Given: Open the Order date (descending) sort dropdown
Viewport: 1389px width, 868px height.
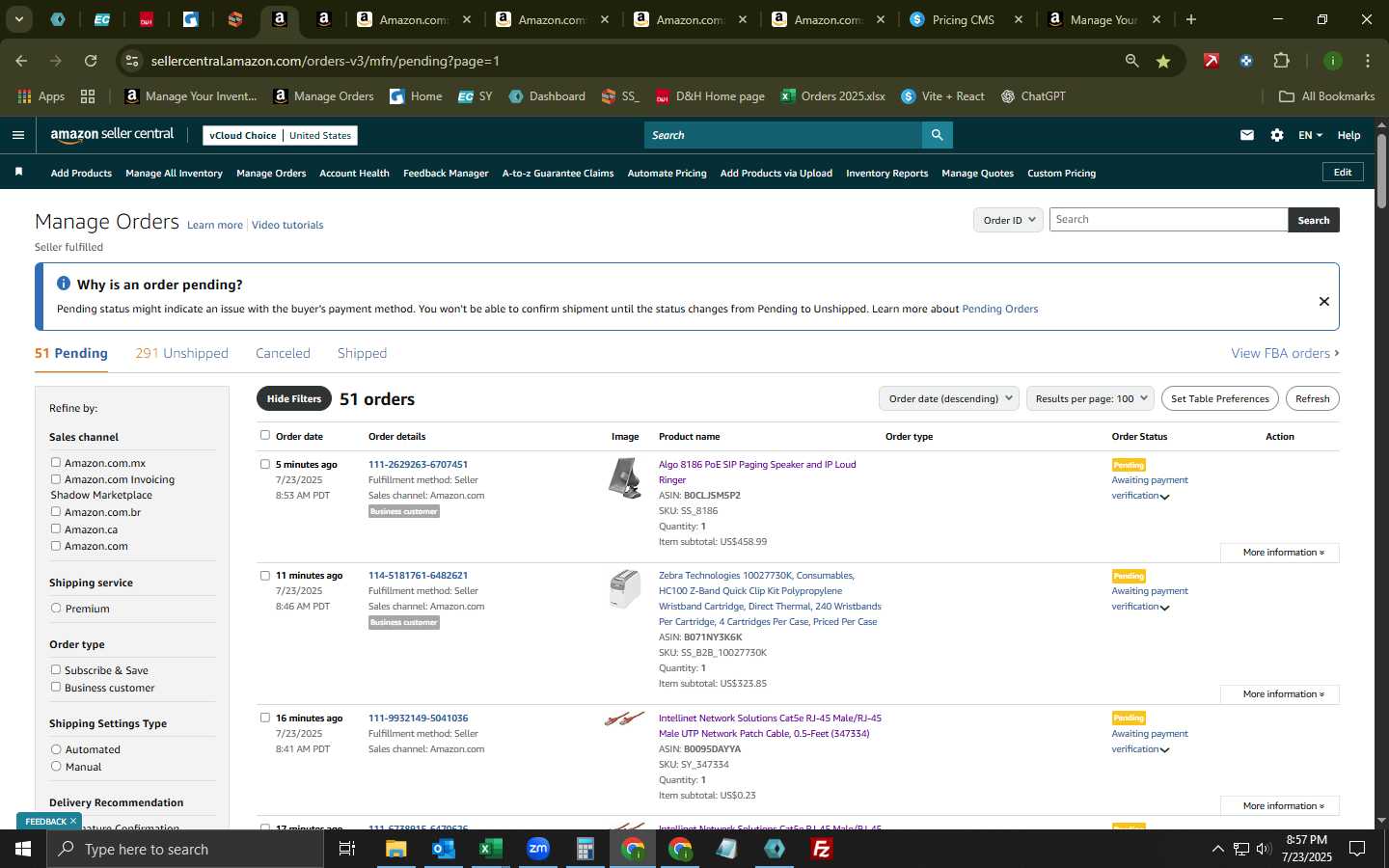Looking at the screenshot, I should (x=949, y=398).
